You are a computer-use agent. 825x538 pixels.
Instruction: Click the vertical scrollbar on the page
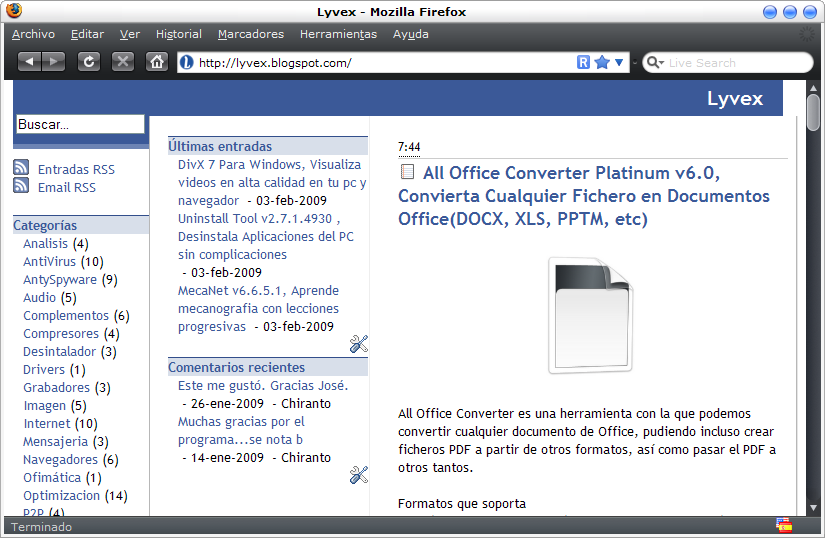[x=815, y=300]
